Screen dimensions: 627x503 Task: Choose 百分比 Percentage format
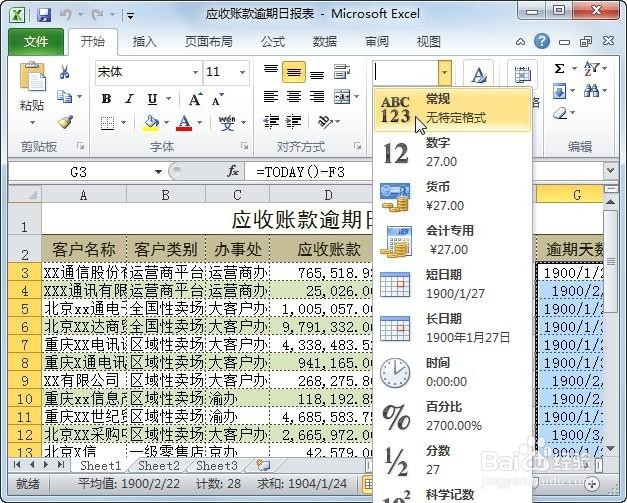coord(452,416)
